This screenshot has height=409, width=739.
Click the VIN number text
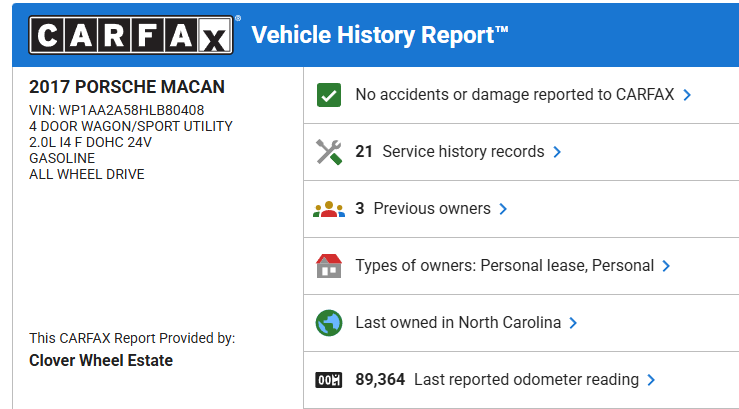click(117, 110)
